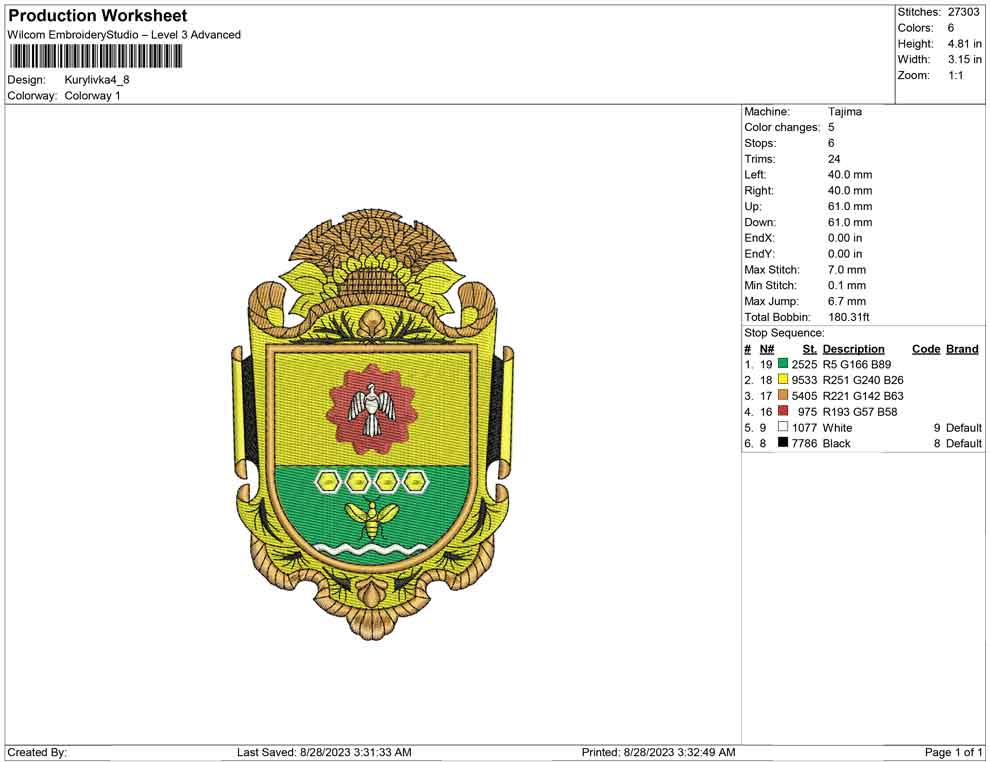Viewport: 990px width, 762px height.
Task: Click the Total Bobbin value '180.31ft'
Action: point(849,317)
